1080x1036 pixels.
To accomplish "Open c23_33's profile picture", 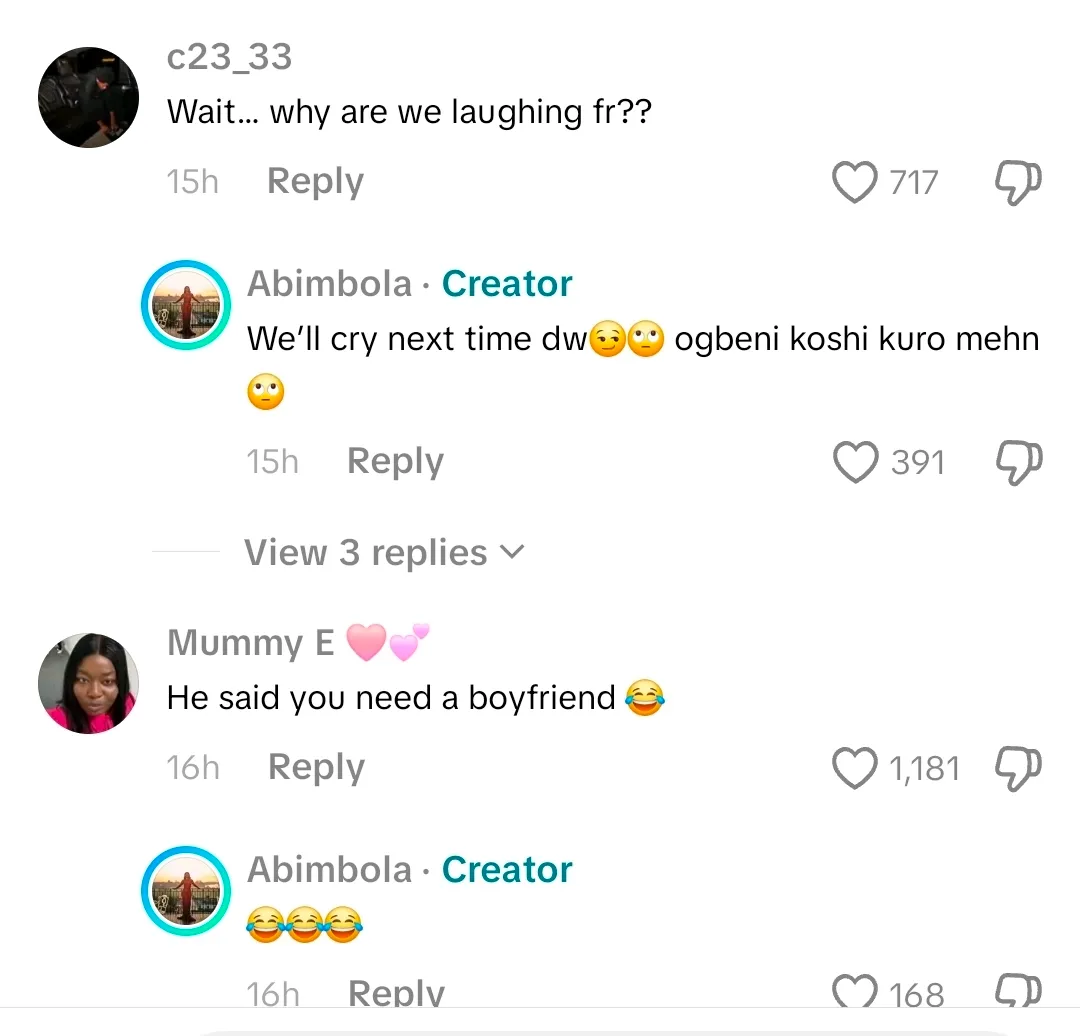I will (88, 97).
